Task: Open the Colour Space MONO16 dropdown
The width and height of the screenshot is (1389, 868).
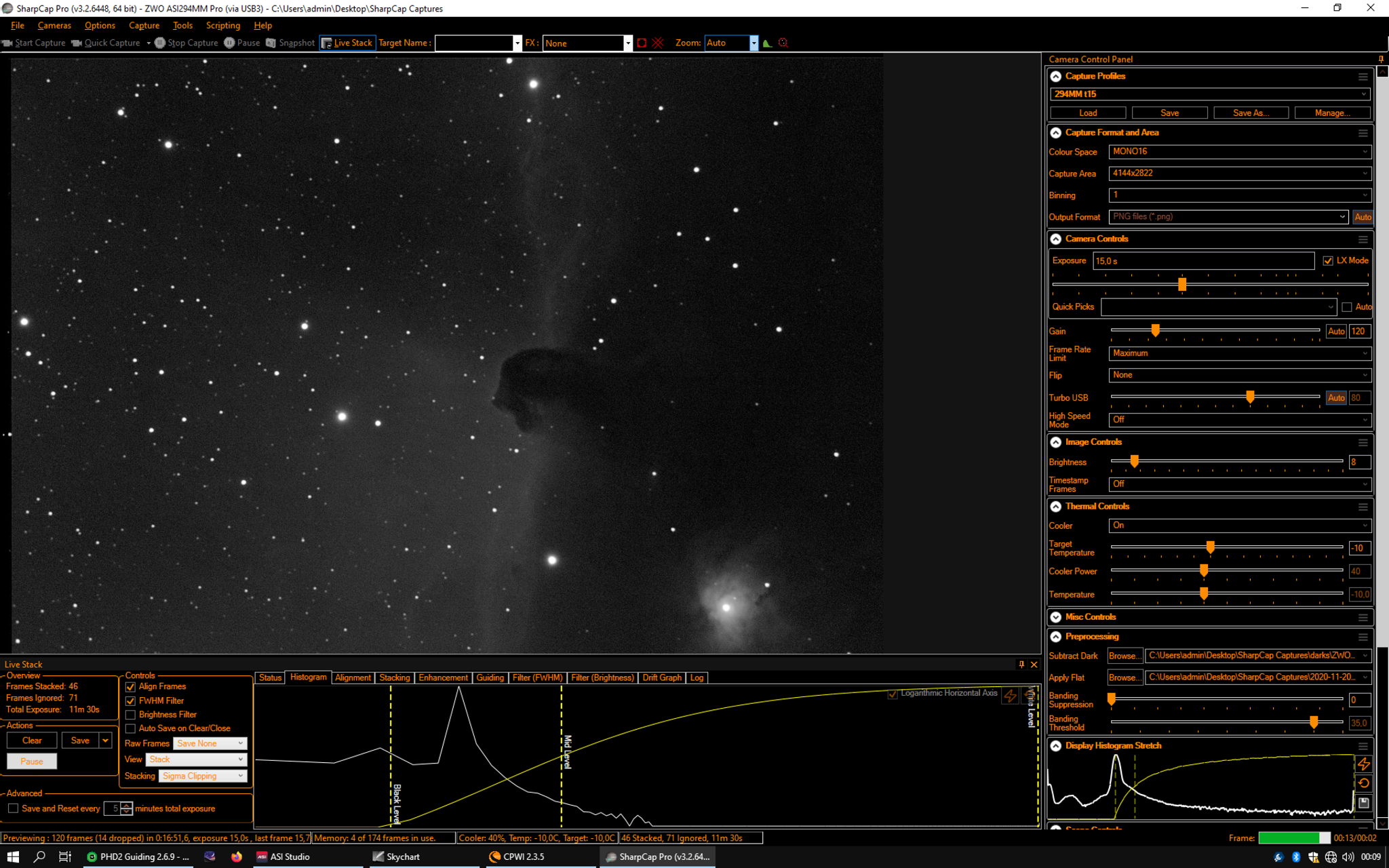Action: [x=1240, y=152]
